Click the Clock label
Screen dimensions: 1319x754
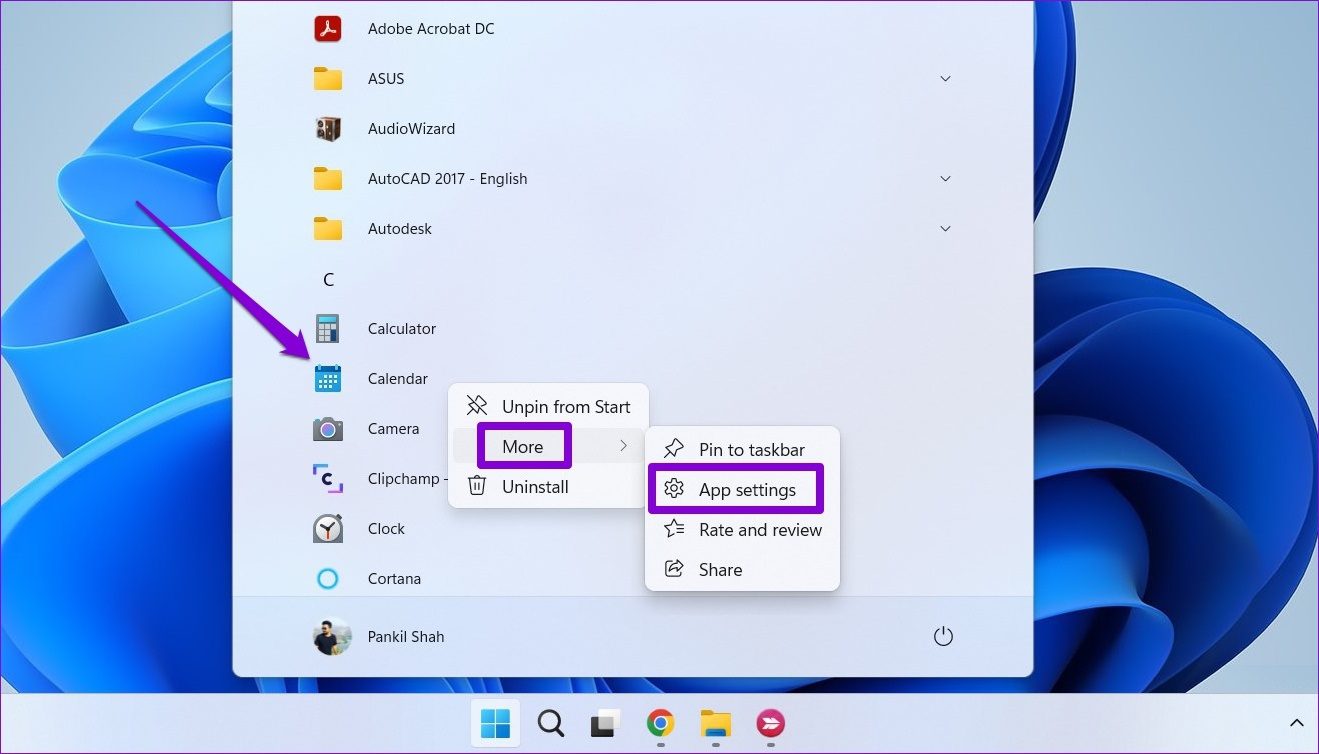(386, 529)
